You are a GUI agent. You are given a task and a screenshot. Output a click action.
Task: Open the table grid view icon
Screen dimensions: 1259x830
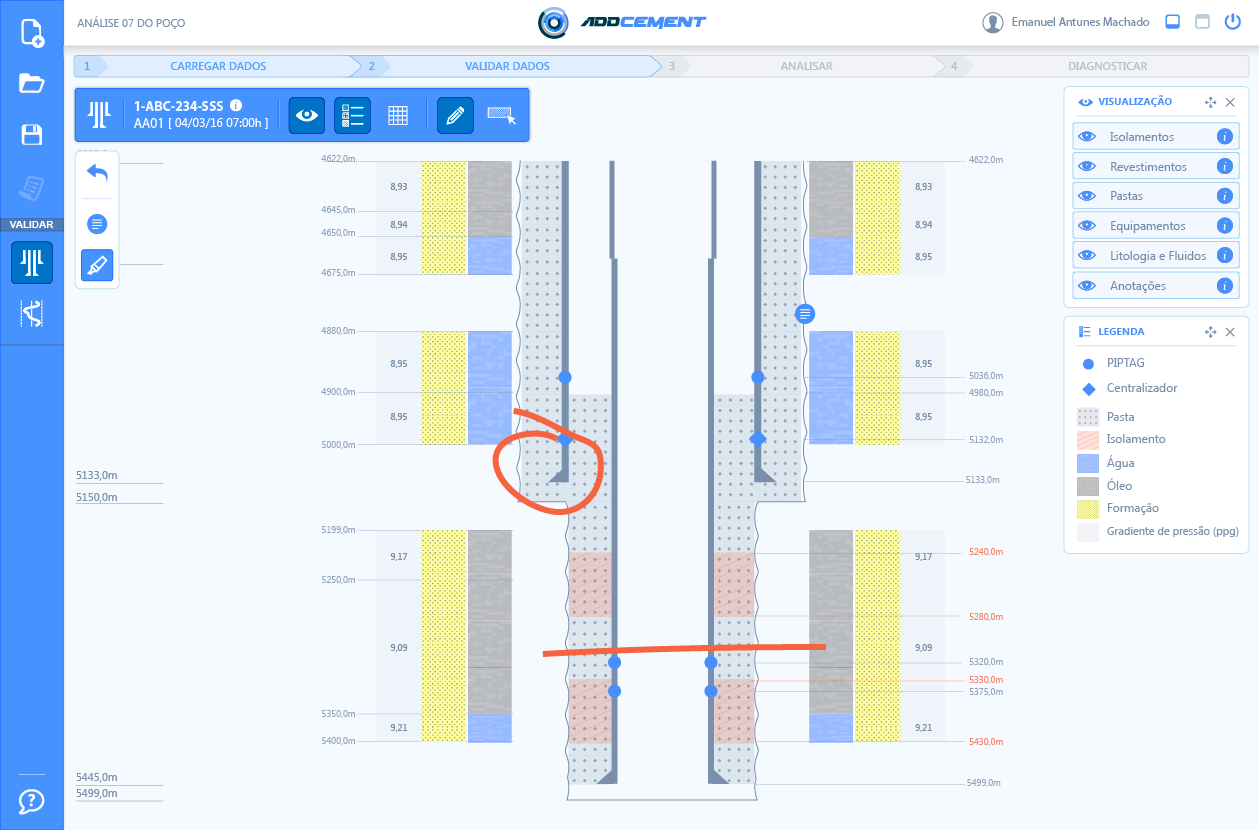pyautogui.click(x=398, y=115)
